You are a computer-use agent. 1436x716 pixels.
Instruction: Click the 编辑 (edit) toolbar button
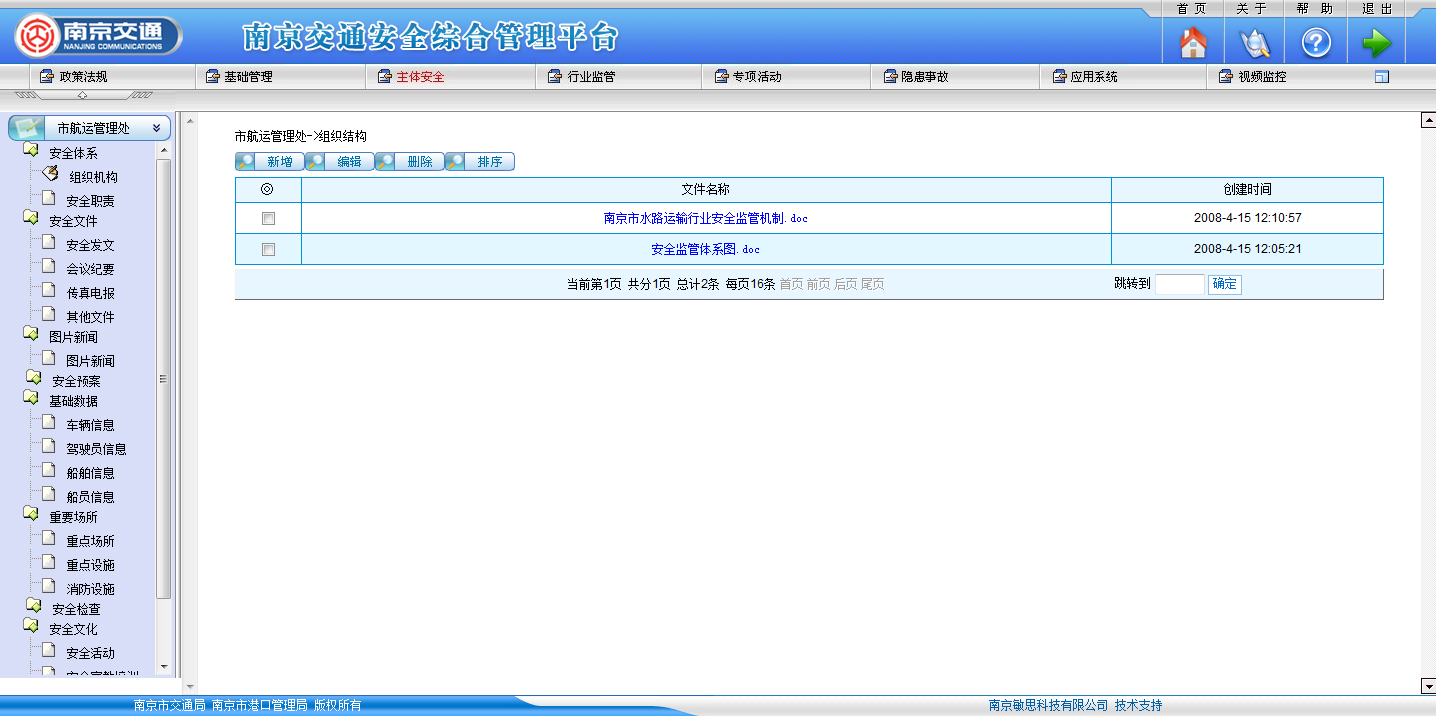pos(340,162)
